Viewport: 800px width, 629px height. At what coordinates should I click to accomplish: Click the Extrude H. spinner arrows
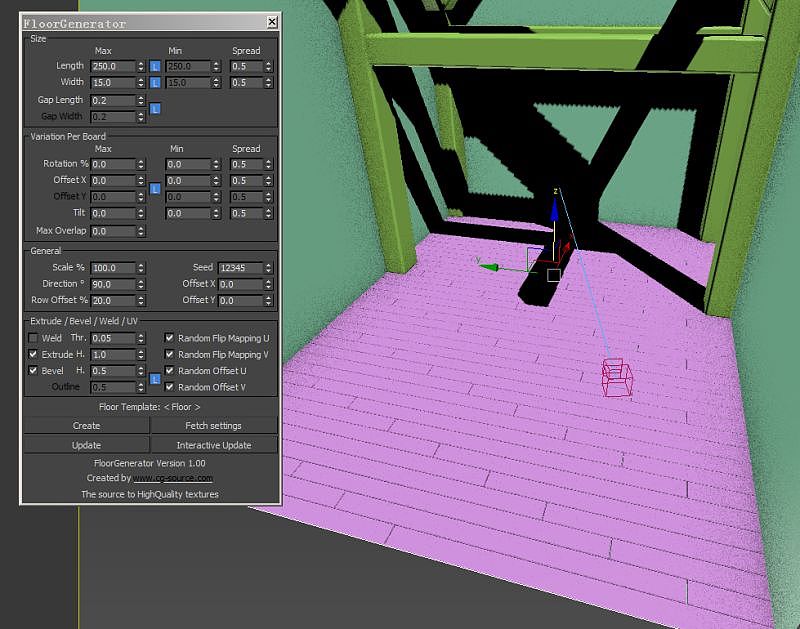coord(141,355)
